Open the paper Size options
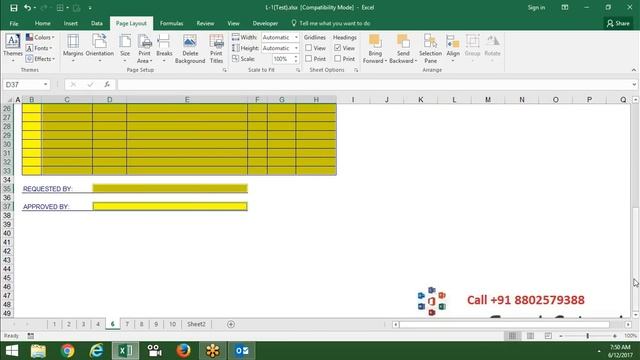This screenshot has width=640, height=360. [125, 49]
